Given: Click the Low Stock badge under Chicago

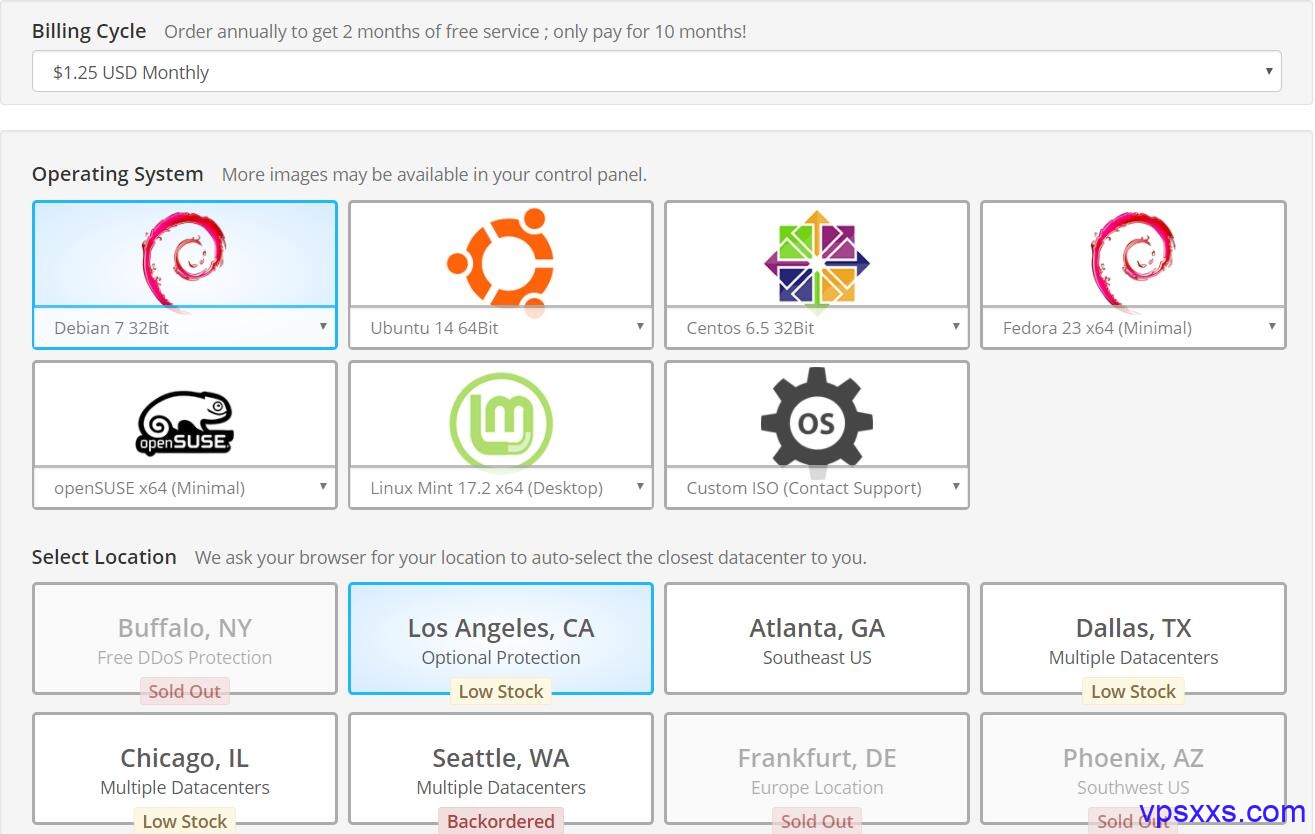Looking at the screenshot, I should point(185,821).
